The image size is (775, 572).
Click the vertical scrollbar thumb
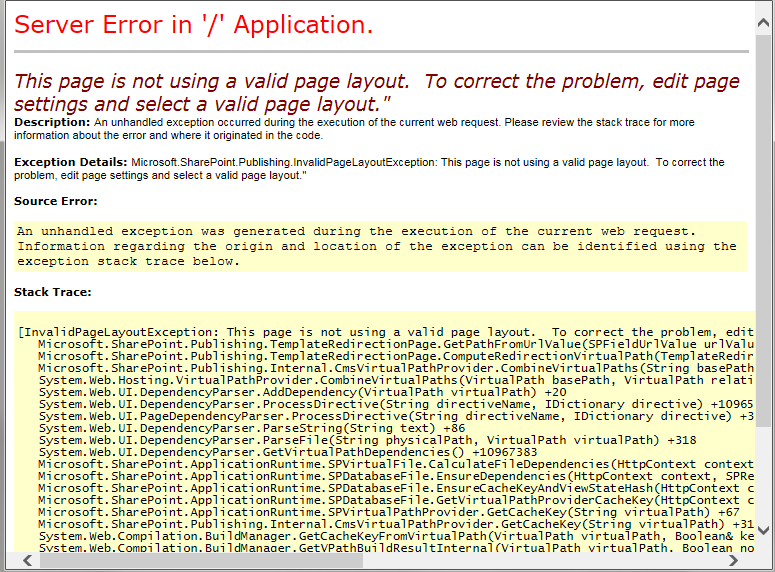point(763,230)
